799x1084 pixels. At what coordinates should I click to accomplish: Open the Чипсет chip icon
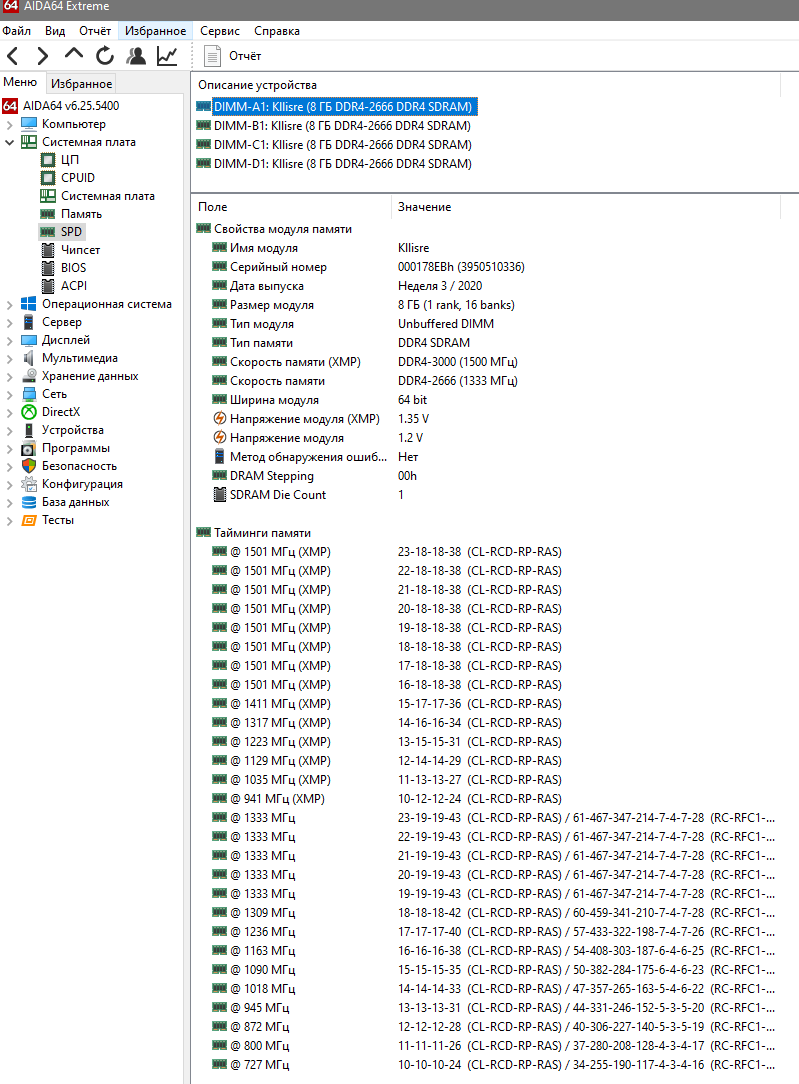tap(48, 250)
